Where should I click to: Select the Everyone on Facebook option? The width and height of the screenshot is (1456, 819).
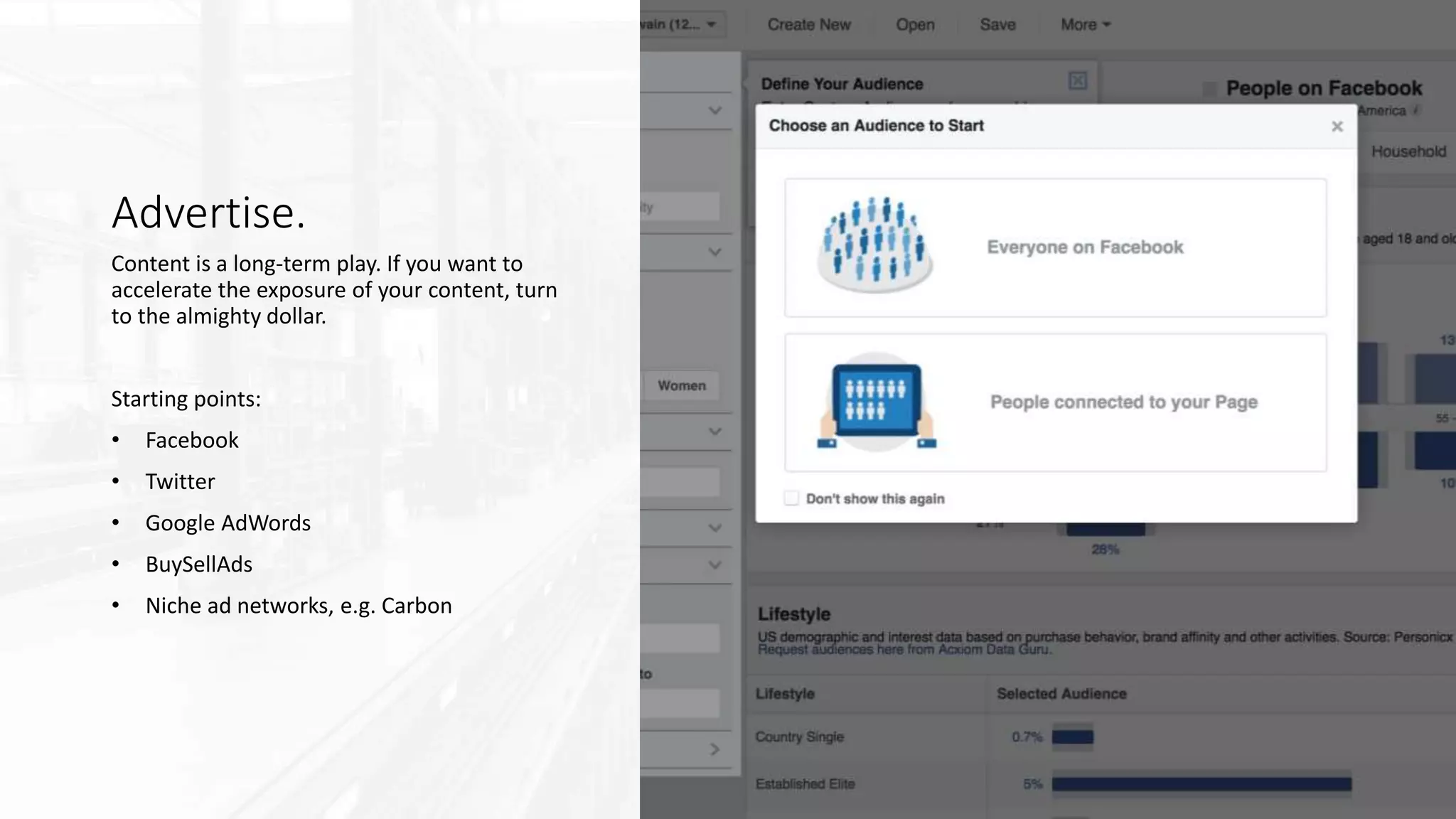[1084, 247]
